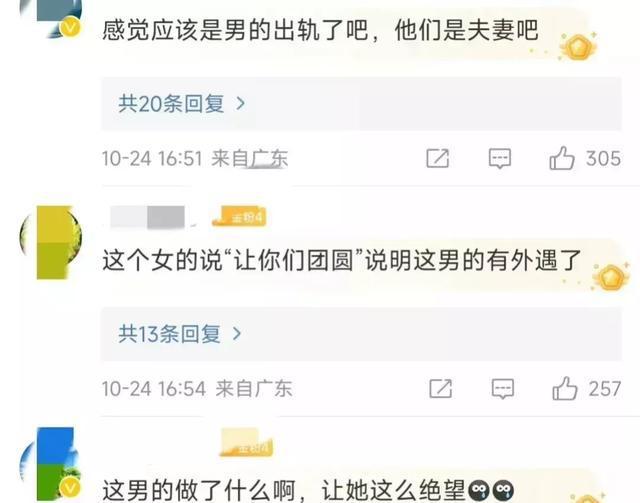
Task: Tap gold medal badge on second comment
Action: point(611,277)
